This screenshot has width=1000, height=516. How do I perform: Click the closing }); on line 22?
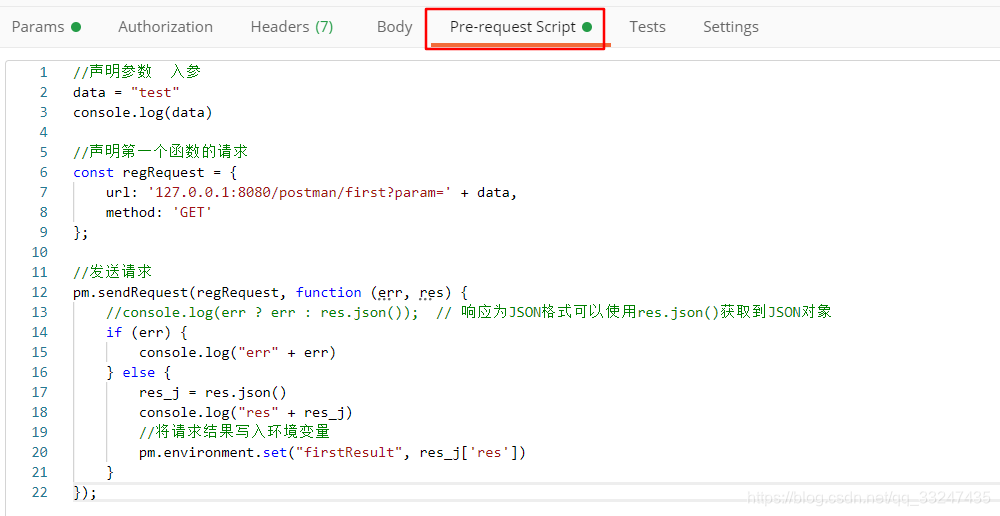pos(85,492)
